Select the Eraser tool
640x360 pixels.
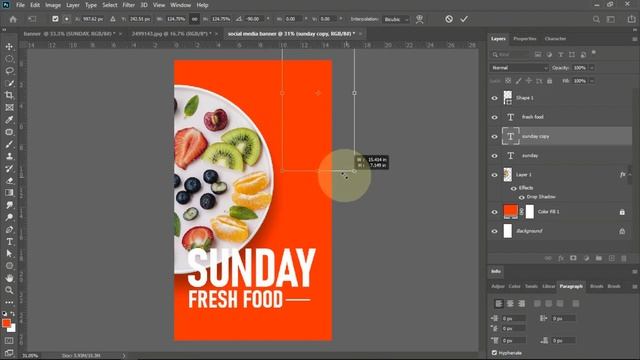pos(9,180)
